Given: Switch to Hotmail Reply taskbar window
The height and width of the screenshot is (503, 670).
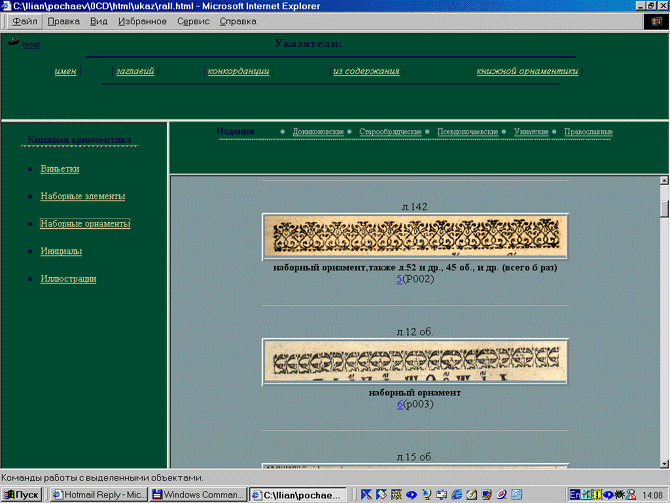Looking at the screenshot, I should (x=97, y=494).
